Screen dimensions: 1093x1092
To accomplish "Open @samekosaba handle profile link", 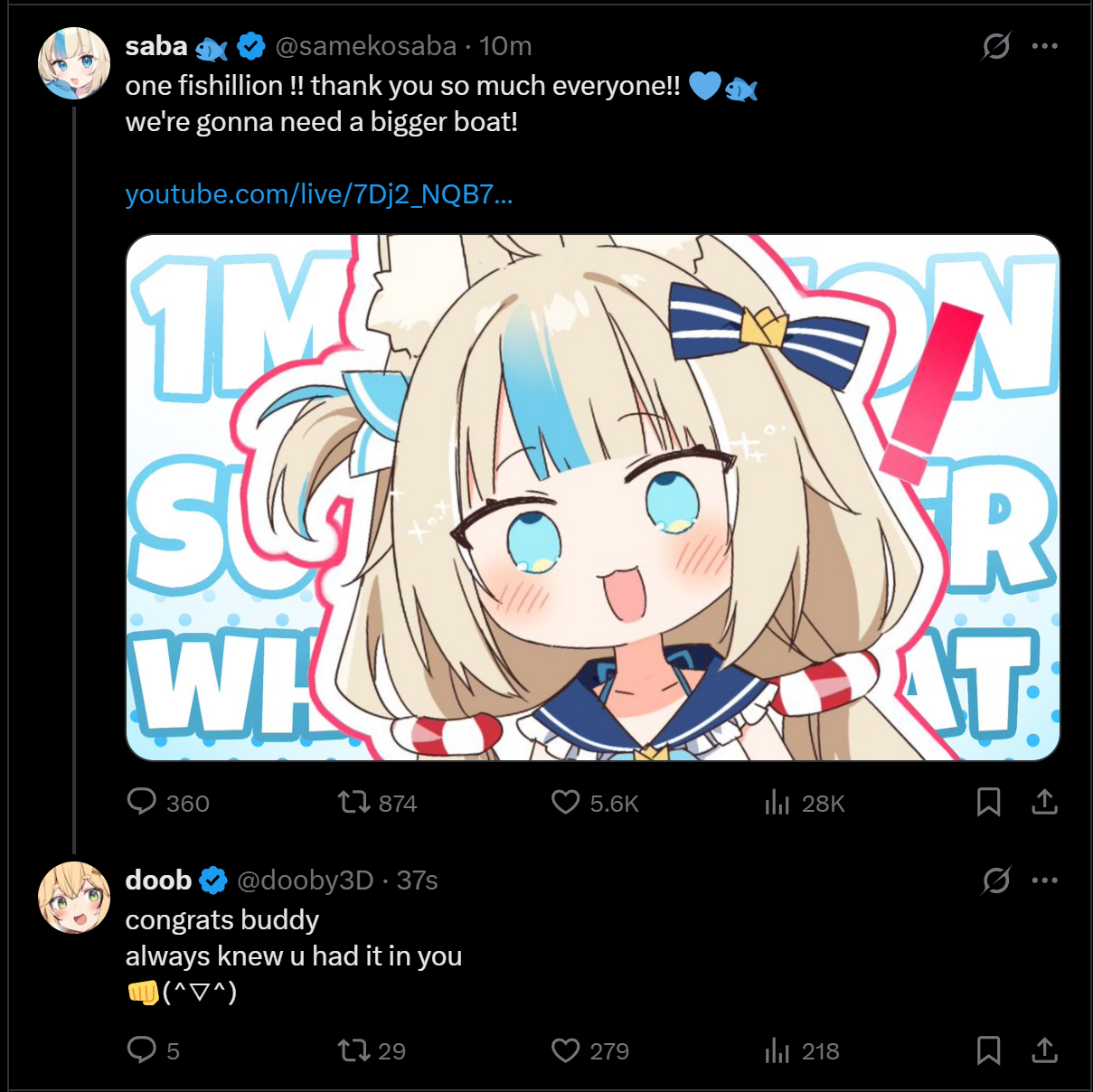I will click(365, 46).
